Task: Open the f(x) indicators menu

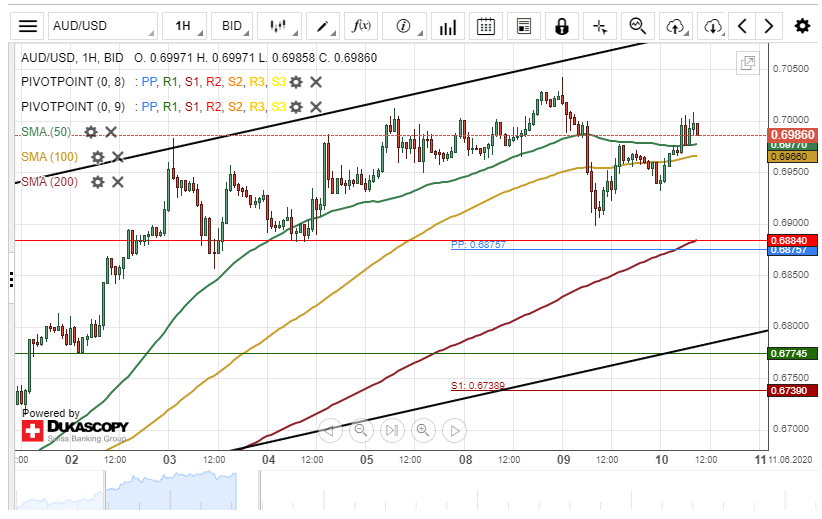Action: (x=363, y=26)
